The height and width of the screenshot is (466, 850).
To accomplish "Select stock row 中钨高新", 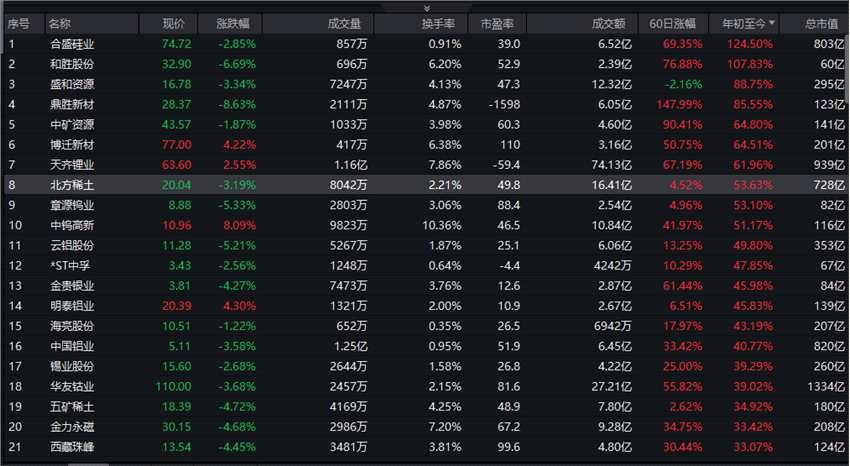I will (x=424, y=225).
